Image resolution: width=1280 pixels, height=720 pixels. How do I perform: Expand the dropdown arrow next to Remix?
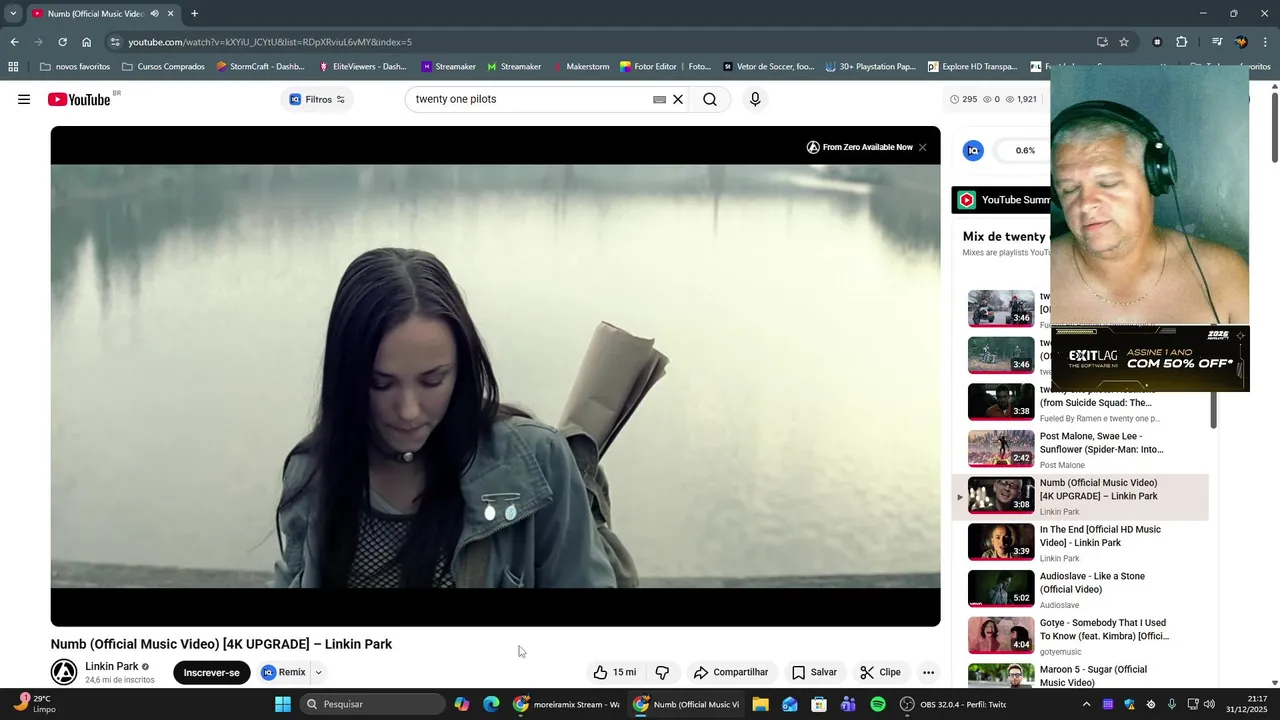click(x=318, y=672)
